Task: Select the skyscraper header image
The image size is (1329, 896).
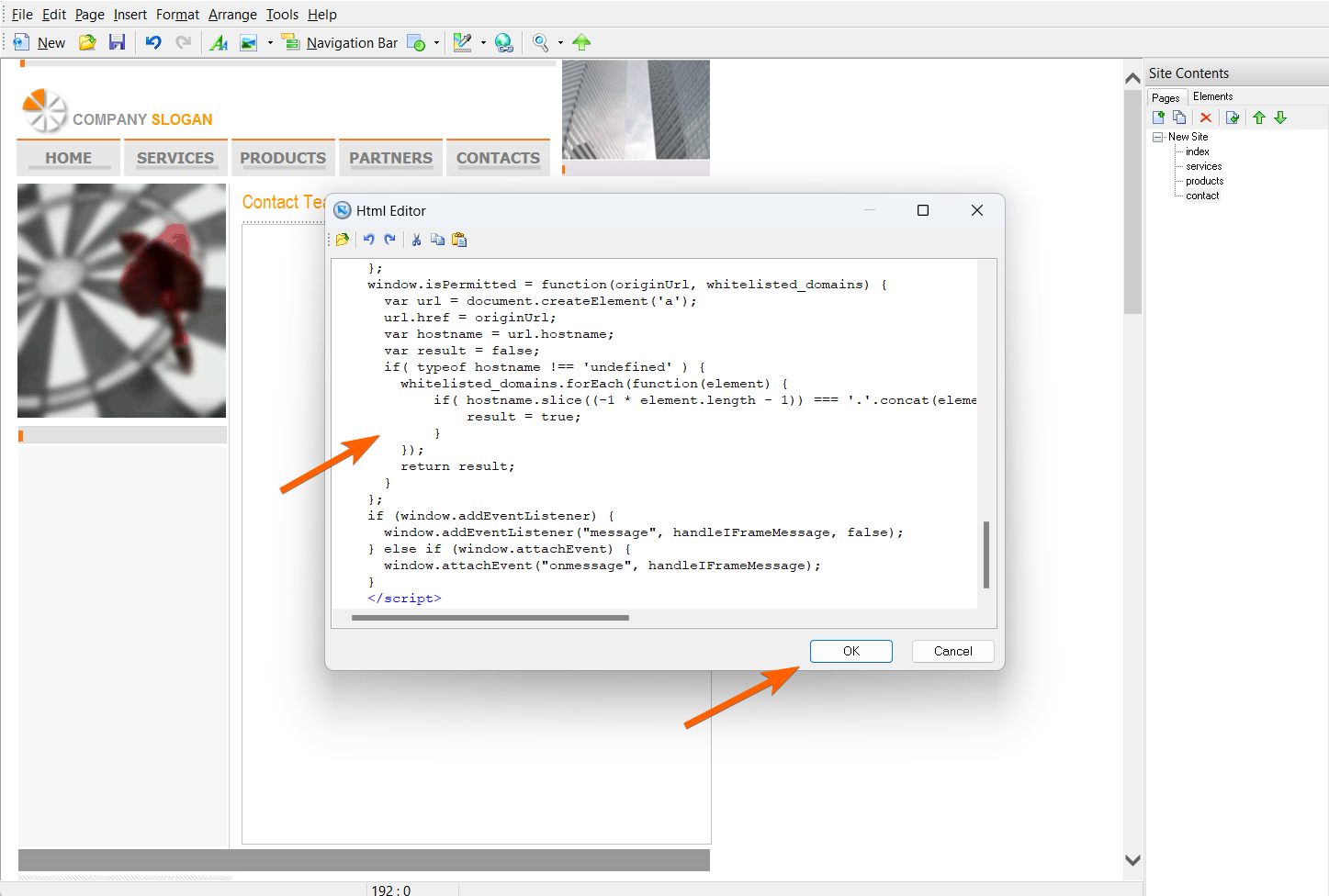Action: [636, 110]
